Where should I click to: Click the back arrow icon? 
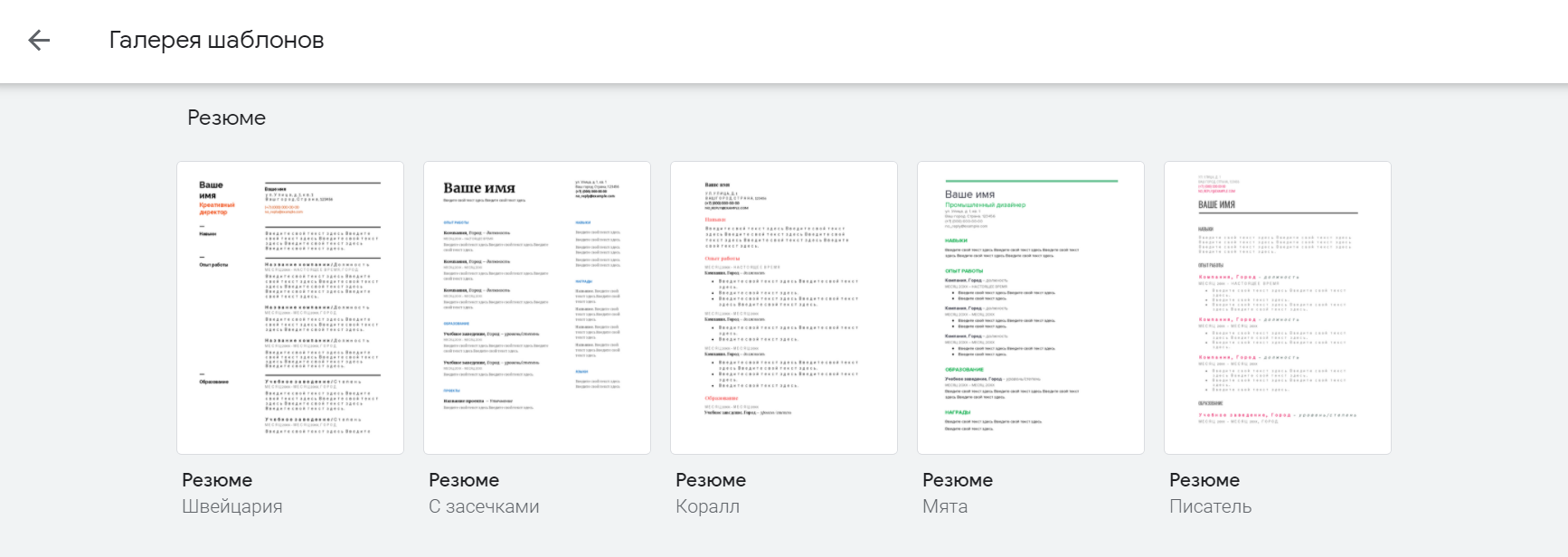click(39, 40)
